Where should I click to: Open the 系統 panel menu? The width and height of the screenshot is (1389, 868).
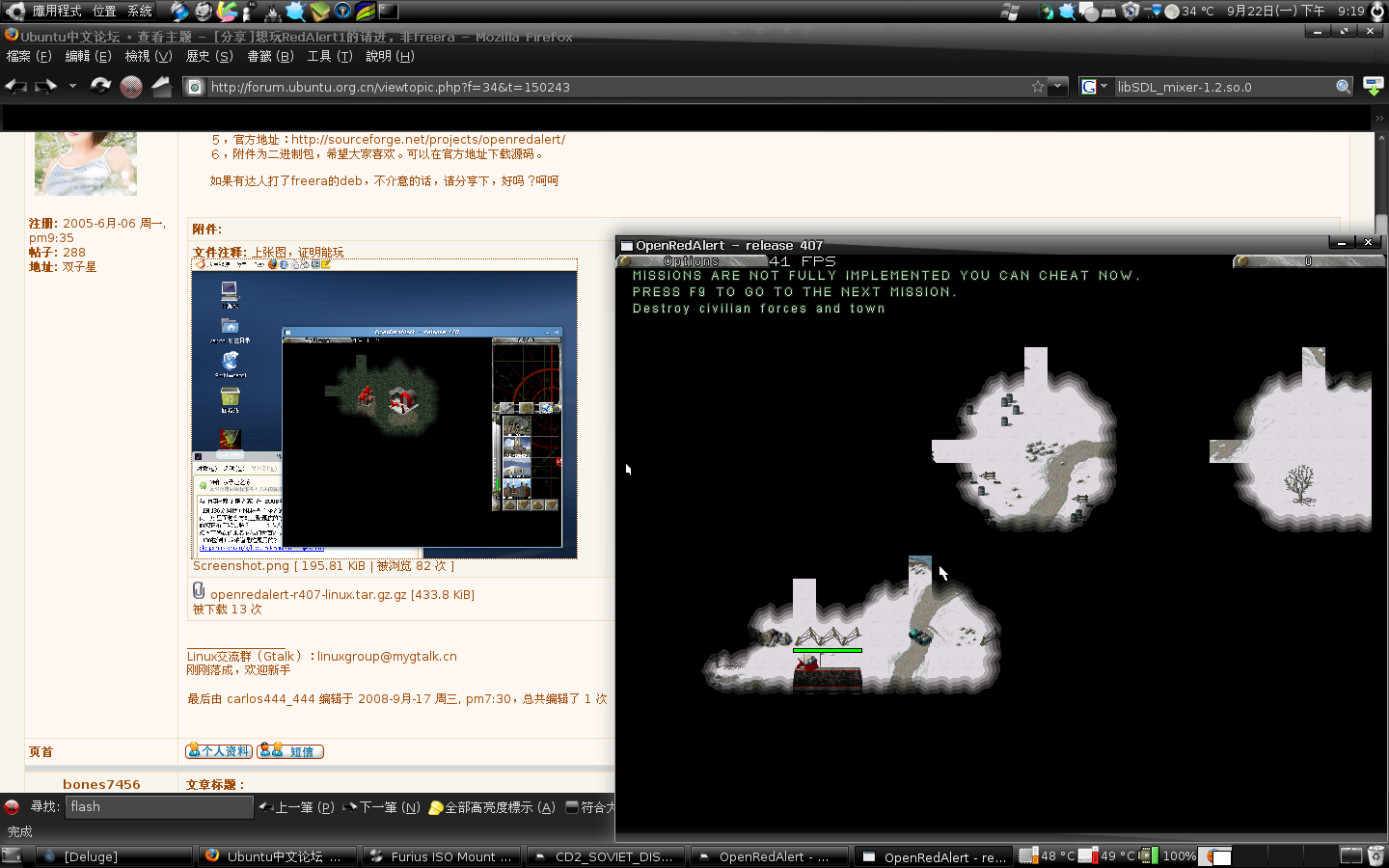(x=140, y=12)
